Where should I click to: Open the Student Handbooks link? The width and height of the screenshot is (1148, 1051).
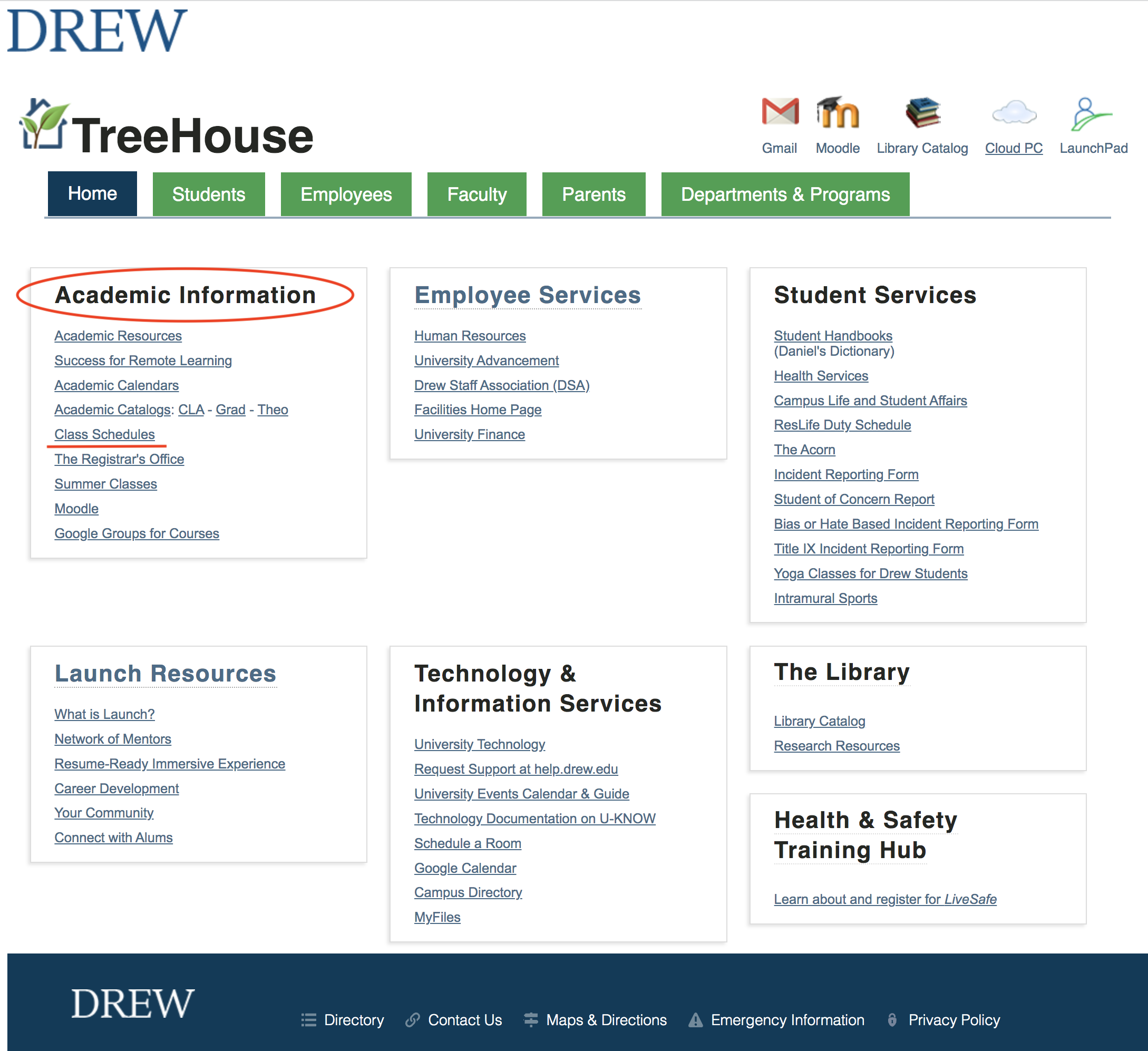pyautogui.click(x=833, y=336)
